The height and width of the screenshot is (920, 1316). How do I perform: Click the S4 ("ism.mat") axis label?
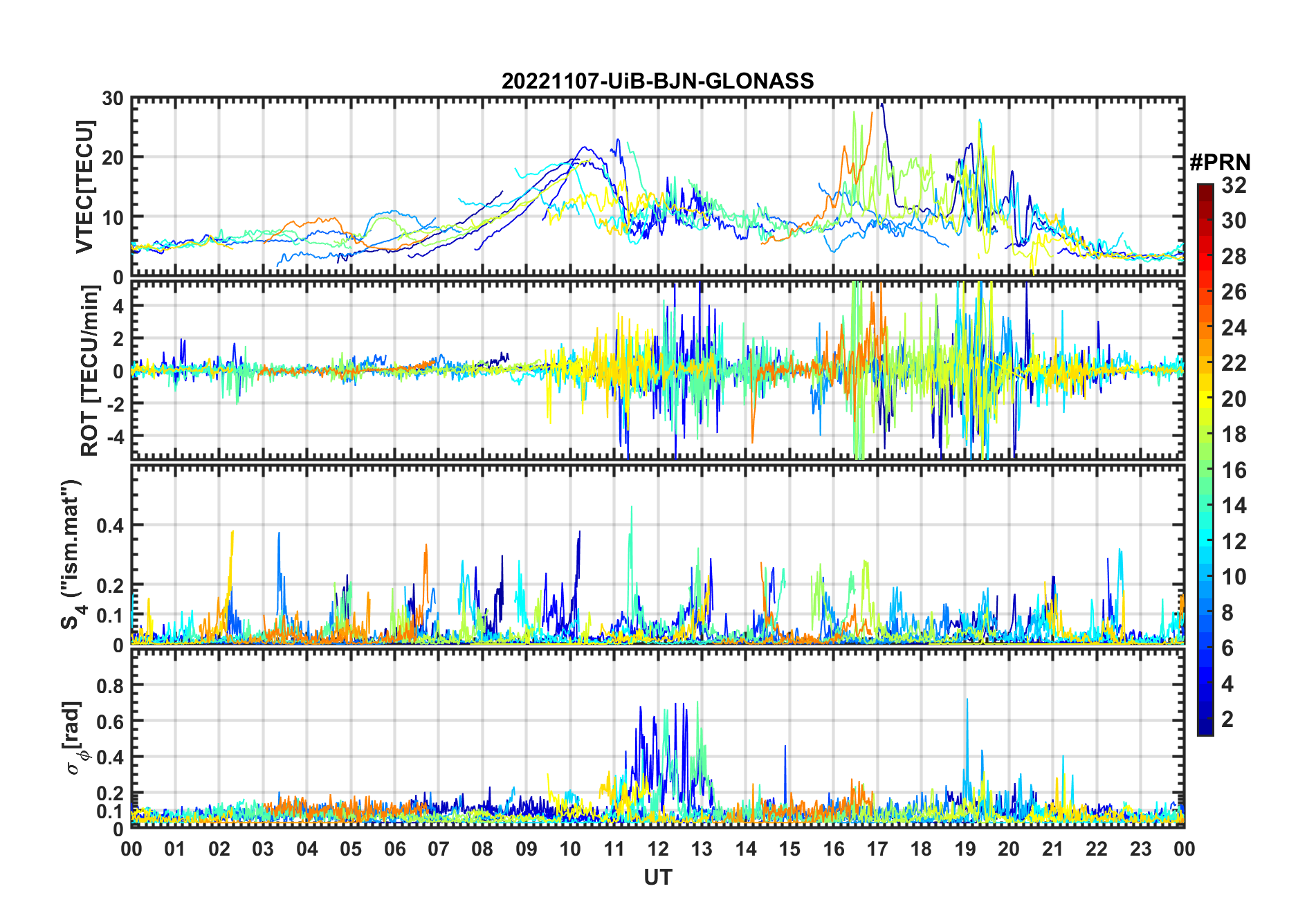[x=71, y=555]
